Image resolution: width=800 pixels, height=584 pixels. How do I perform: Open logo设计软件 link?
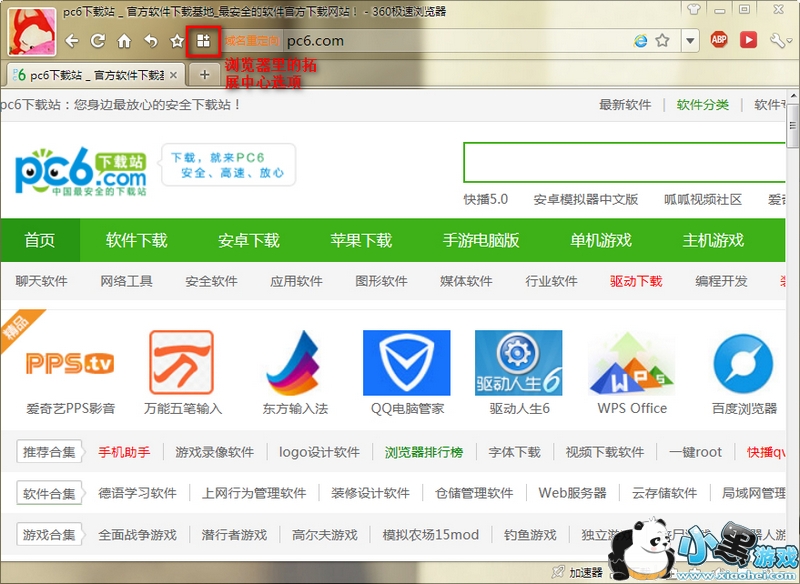coord(319,452)
